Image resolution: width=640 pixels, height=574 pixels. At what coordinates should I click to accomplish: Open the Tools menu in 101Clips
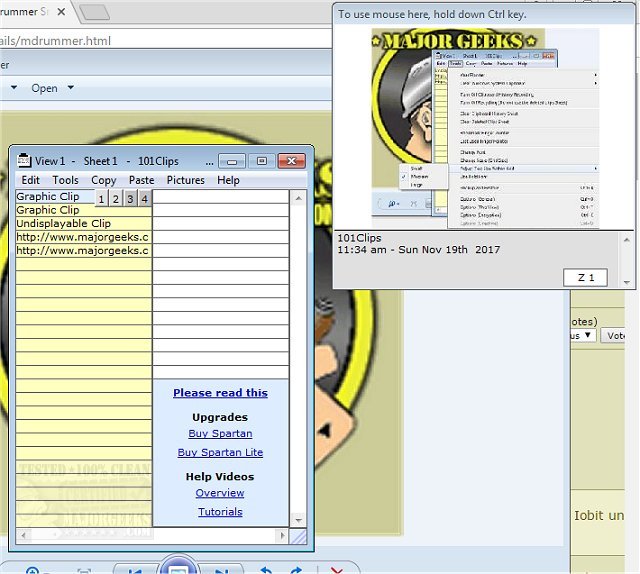pyautogui.click(x=65, y=180)
